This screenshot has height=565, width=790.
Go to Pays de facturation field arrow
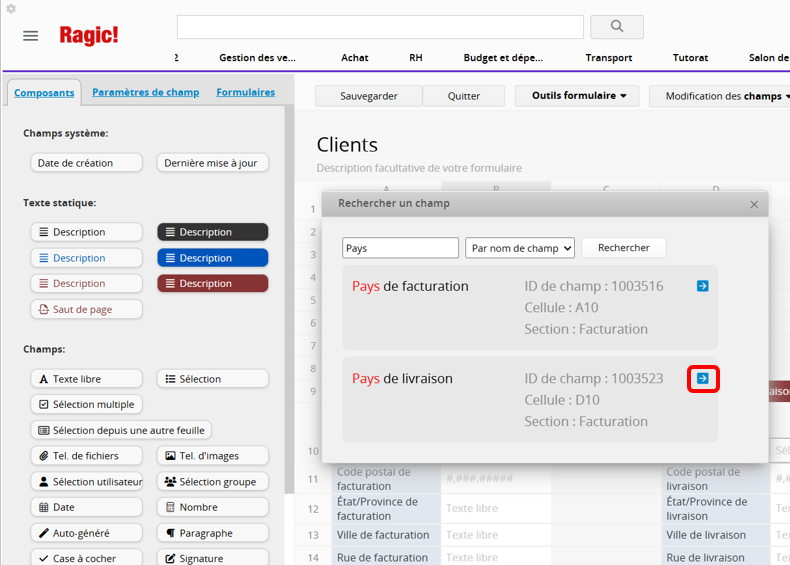[x=702, y=286]
